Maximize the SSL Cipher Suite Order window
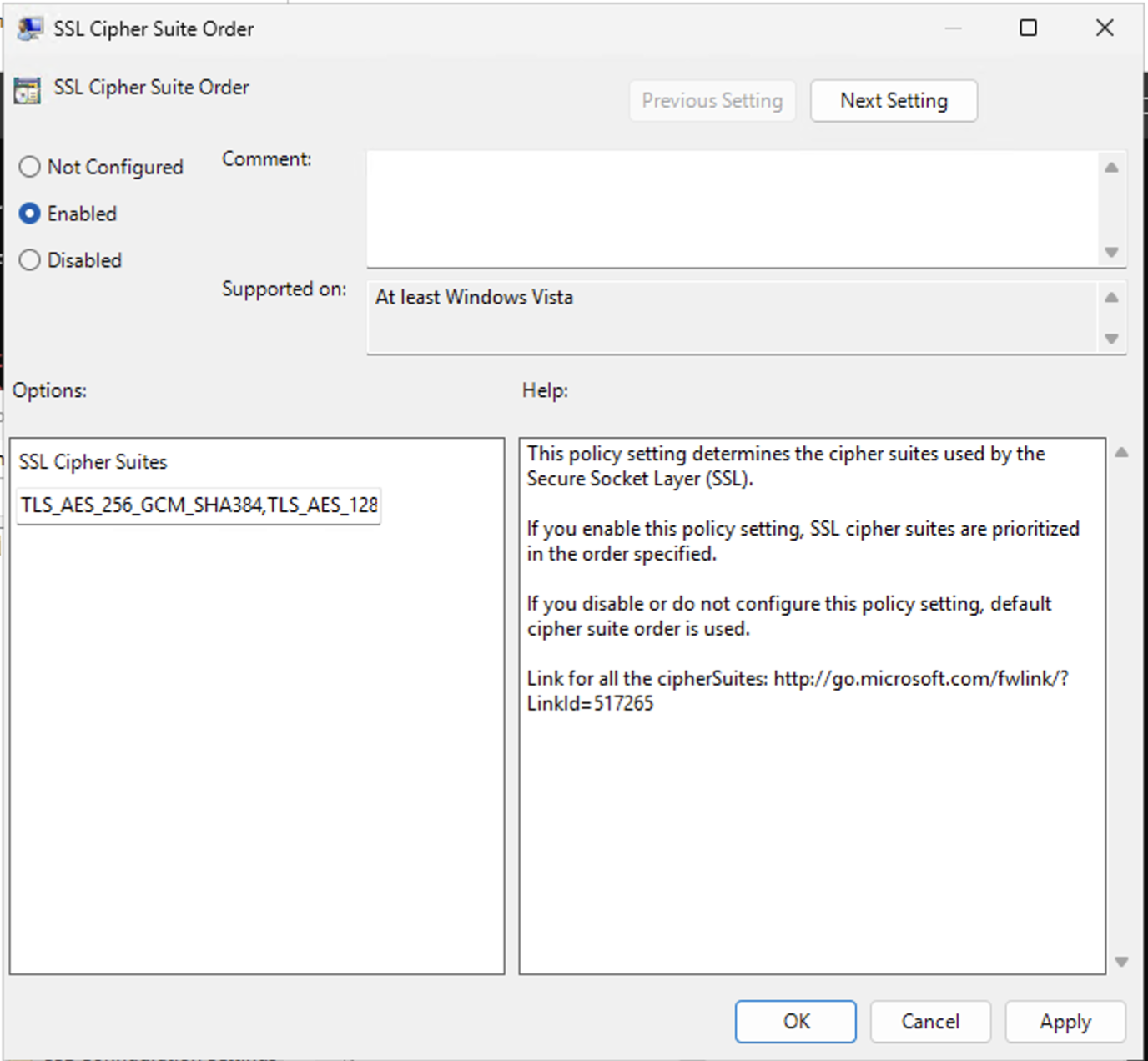 [x=1028, y=28]
